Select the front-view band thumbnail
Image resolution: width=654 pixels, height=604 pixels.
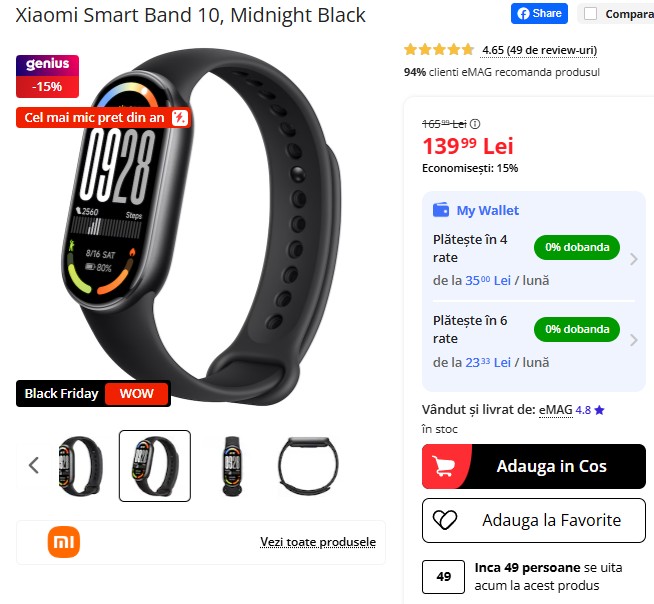pyautogui.click(x=232, y=466)
